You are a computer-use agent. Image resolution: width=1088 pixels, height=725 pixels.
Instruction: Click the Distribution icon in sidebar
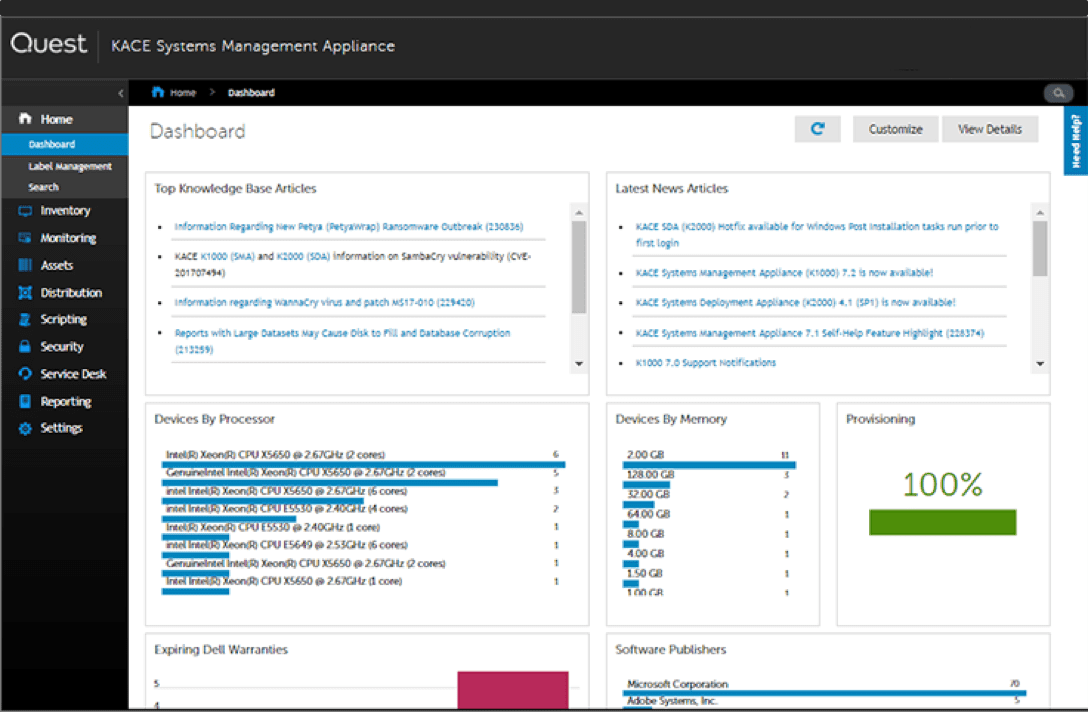(x=25, y=293)
